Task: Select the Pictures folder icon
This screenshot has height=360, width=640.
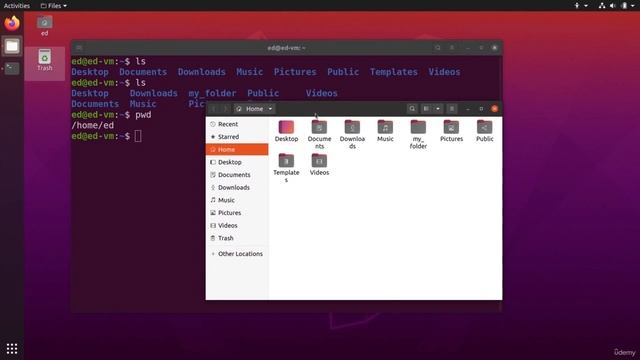Action: (451, 131)
